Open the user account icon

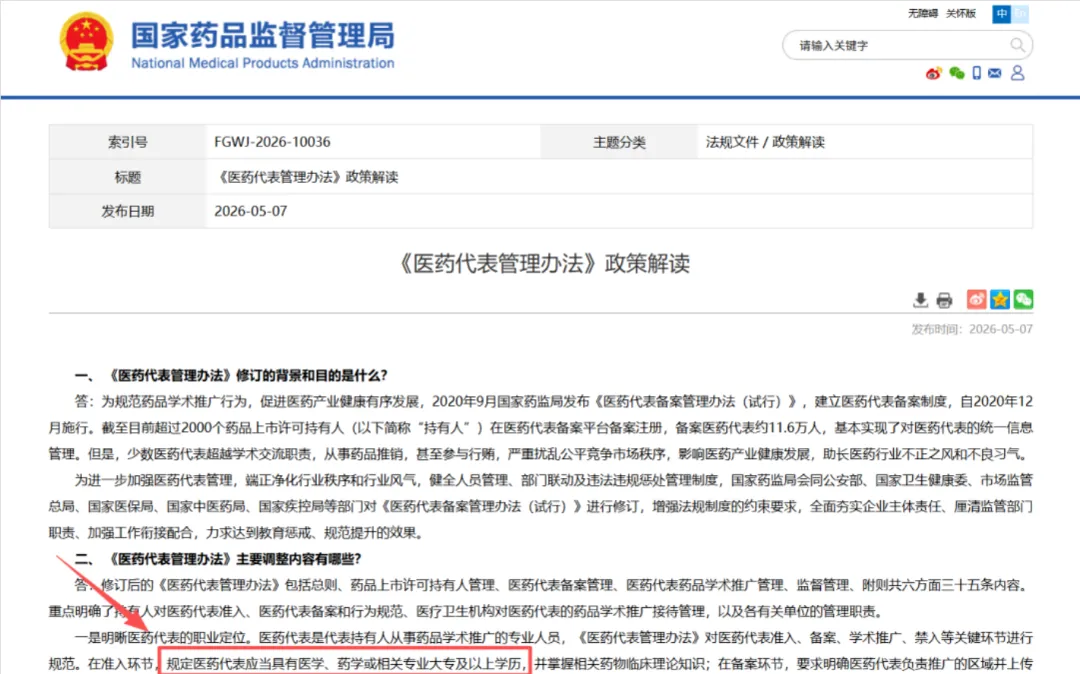(1017, 73)
